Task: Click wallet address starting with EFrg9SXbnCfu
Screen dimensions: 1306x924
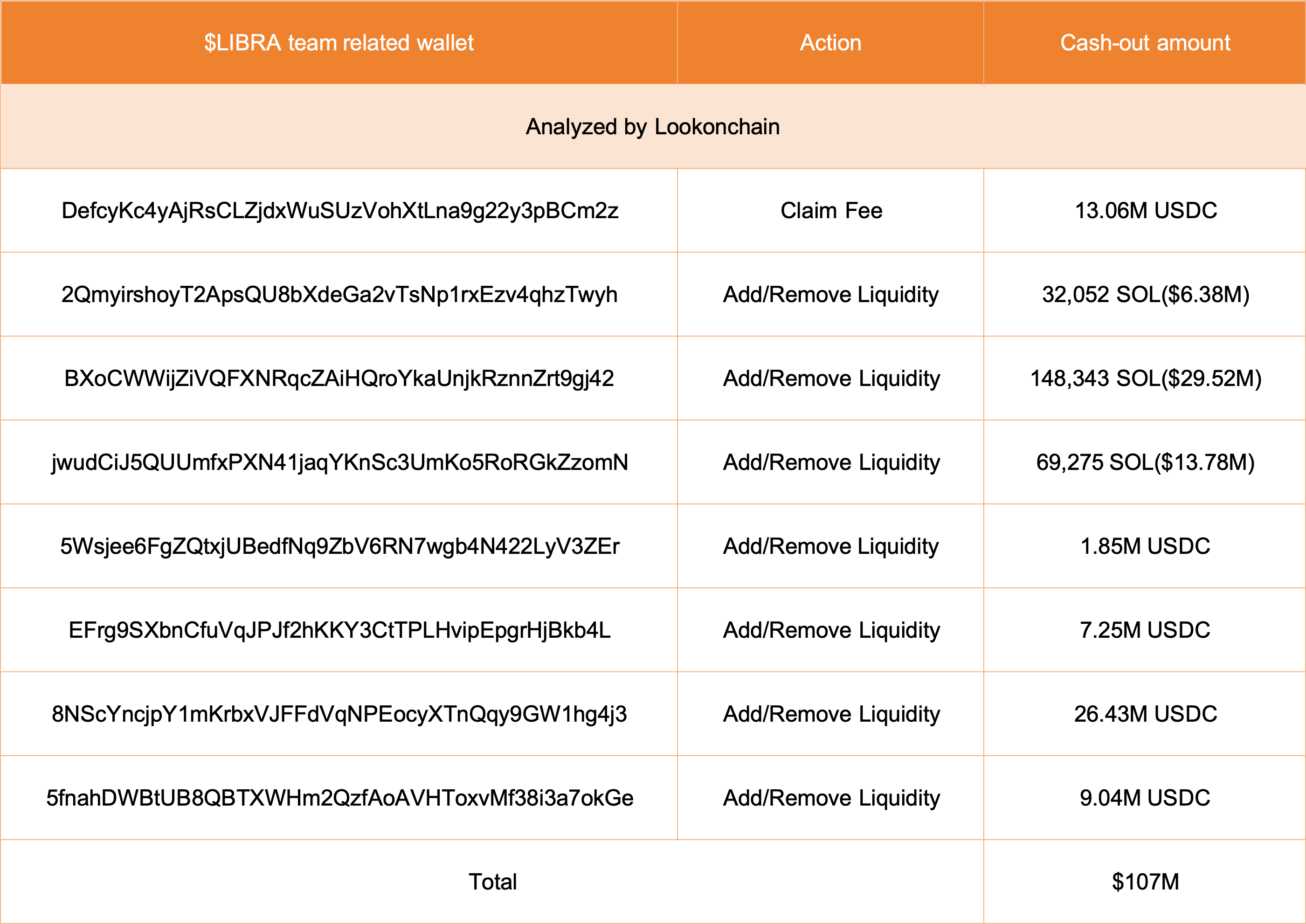Action: tap(339, 630)
